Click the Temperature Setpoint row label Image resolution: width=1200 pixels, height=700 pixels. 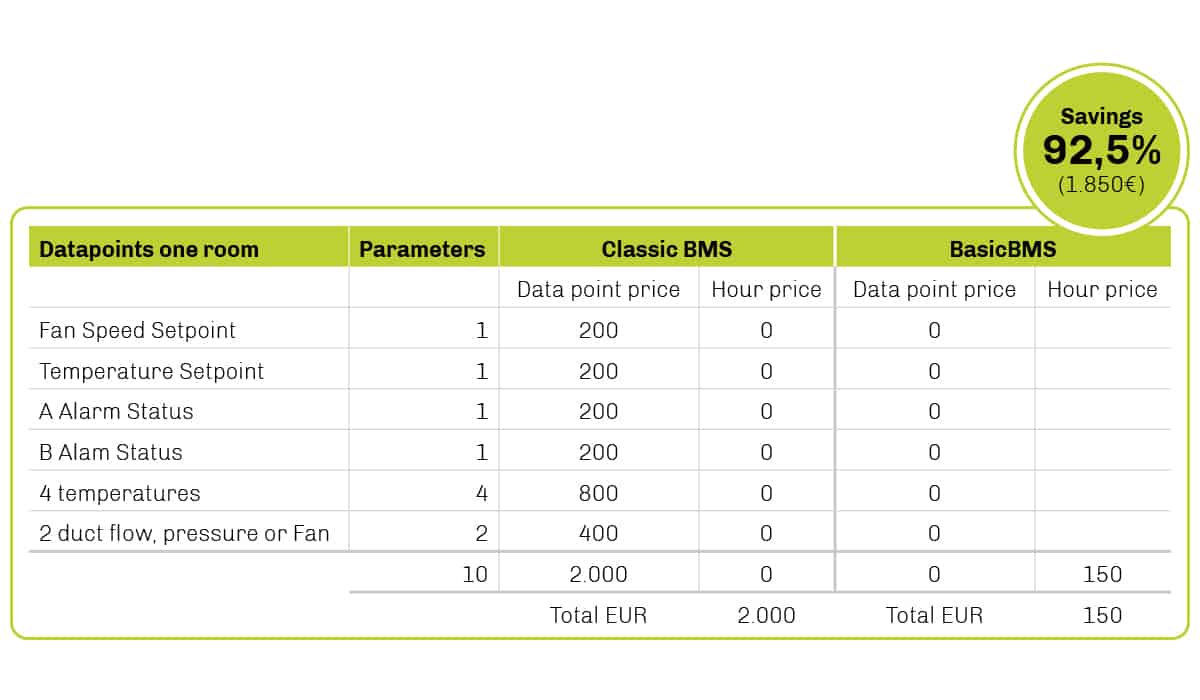[x=152, y=371]
